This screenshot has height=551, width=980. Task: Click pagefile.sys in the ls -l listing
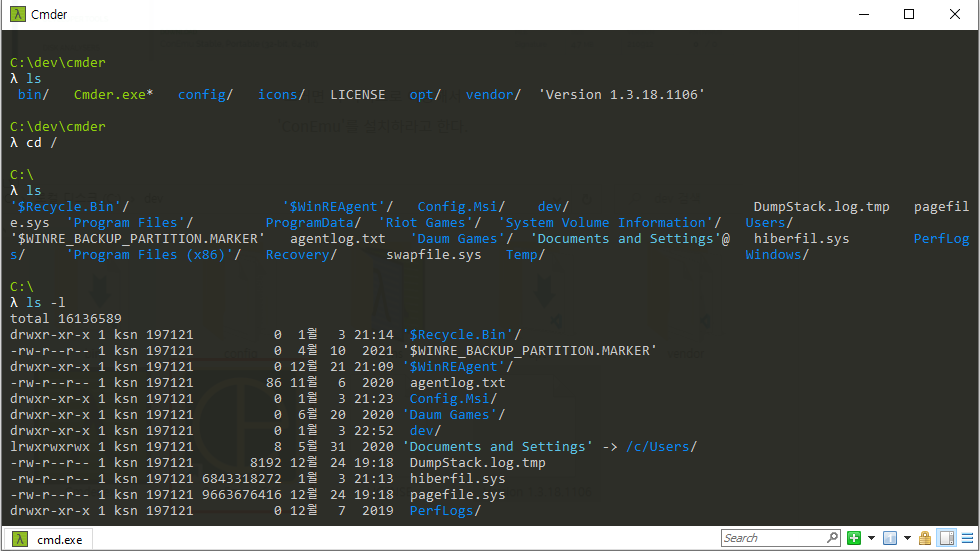[458, 495]
